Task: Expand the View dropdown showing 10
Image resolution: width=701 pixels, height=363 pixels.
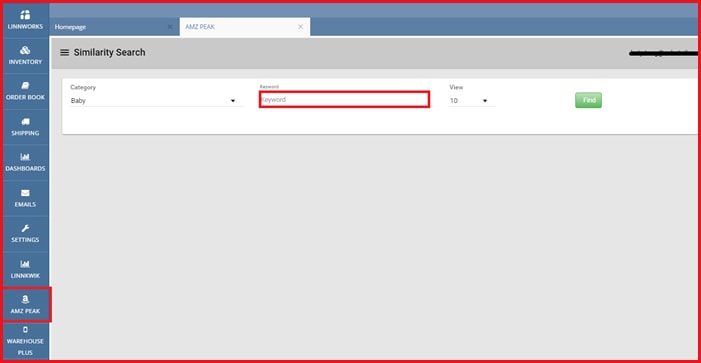Action: pos(472,101)
